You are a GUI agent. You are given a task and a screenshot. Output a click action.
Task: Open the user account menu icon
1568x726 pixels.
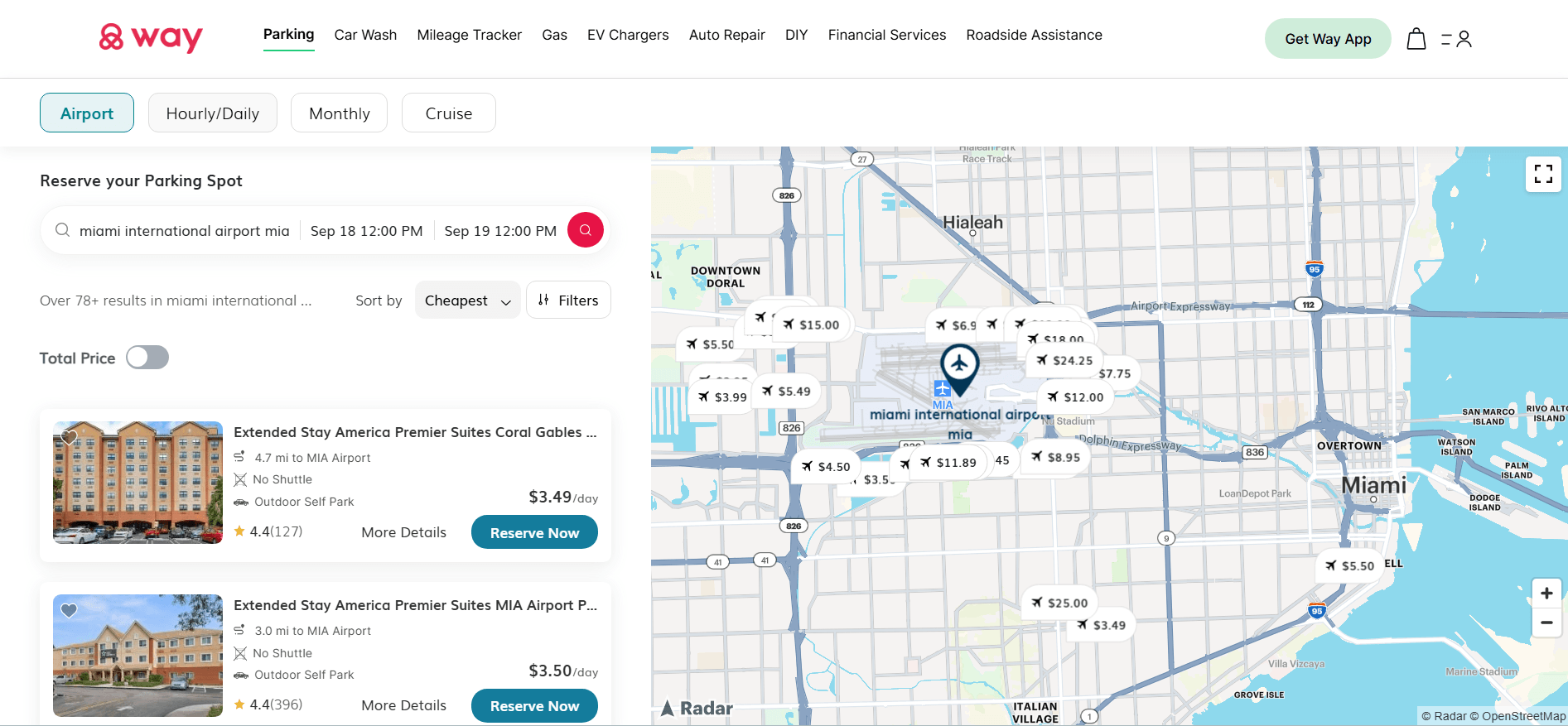pos(1456,39)
